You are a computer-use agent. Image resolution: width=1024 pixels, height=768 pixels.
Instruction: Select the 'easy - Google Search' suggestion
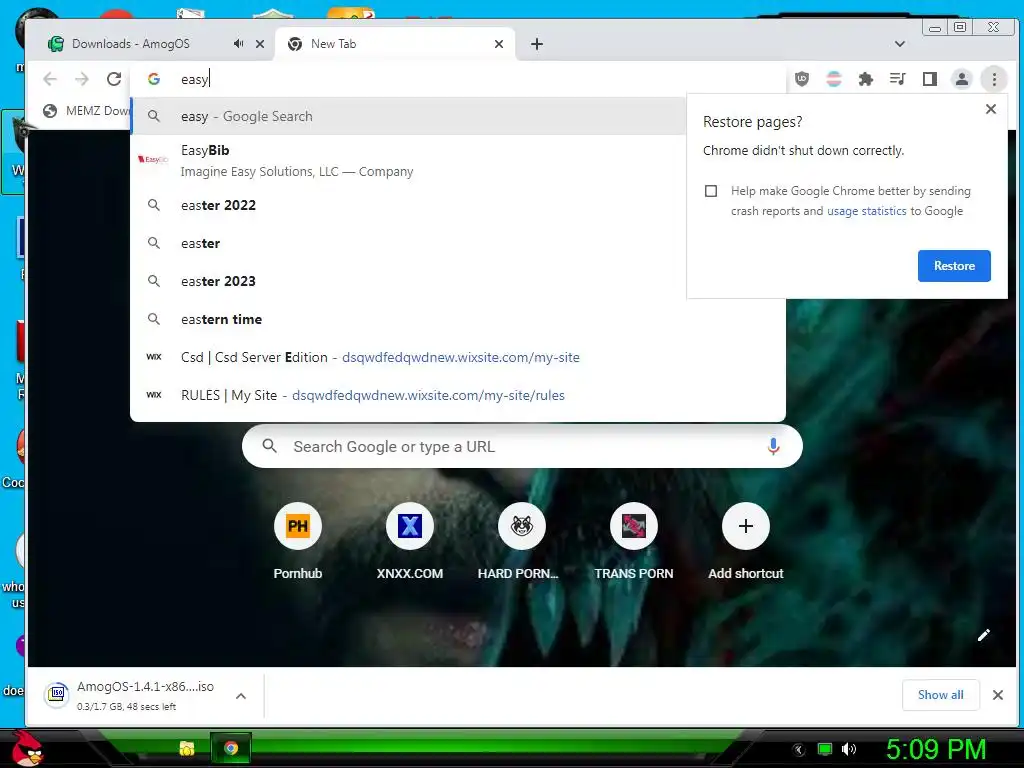[409, 116]
